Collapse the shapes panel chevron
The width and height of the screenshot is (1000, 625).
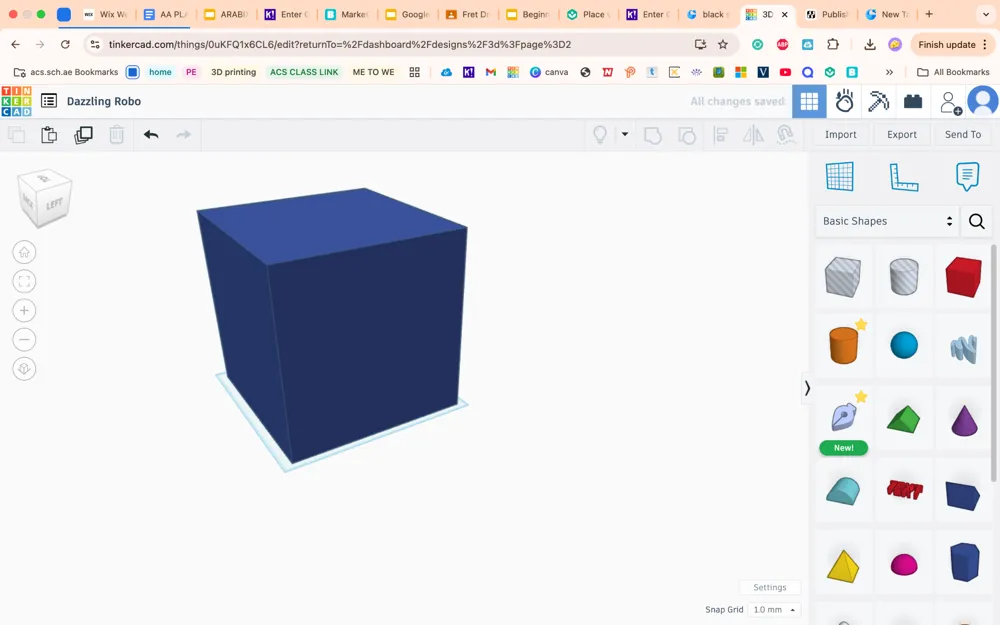807,388
